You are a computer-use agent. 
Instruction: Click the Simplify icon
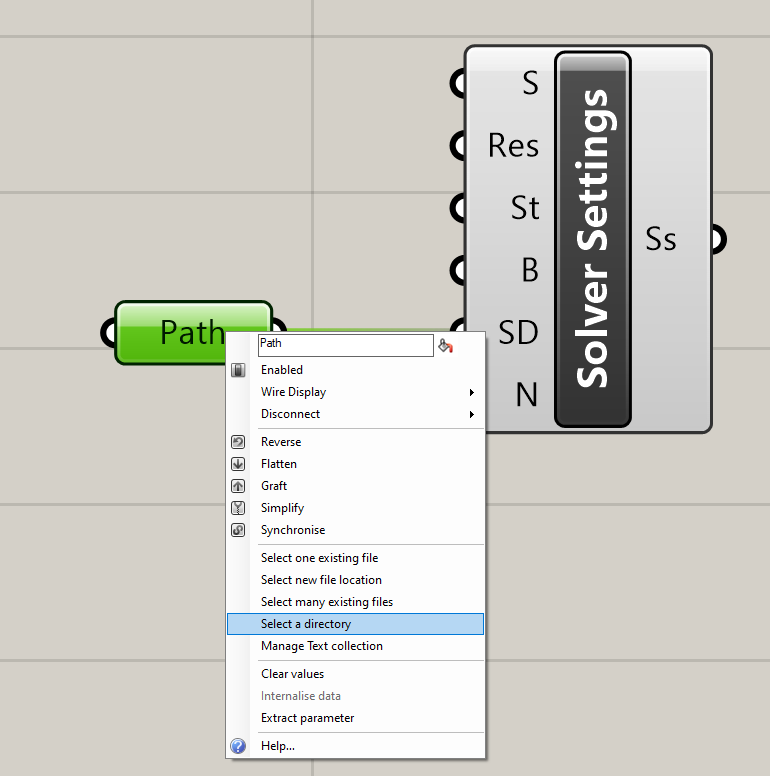coord(238,508)
